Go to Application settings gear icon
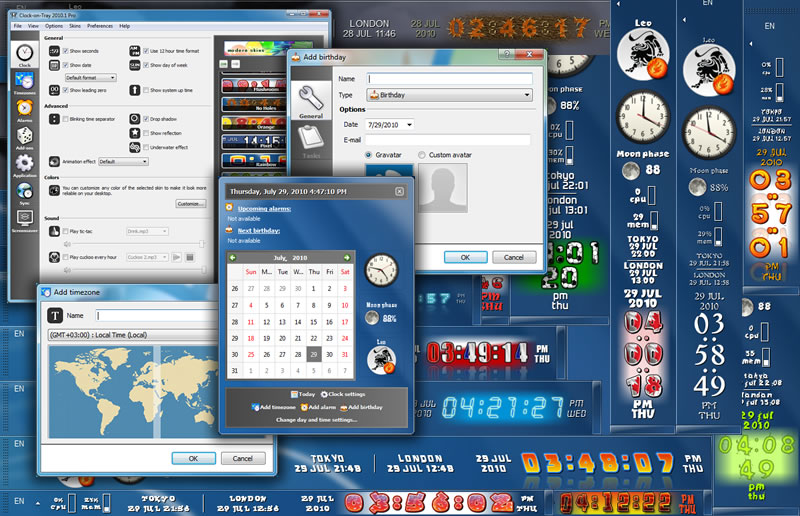This screenshot has width=800, height=516. pyautogui.click(x=24, y=165)
